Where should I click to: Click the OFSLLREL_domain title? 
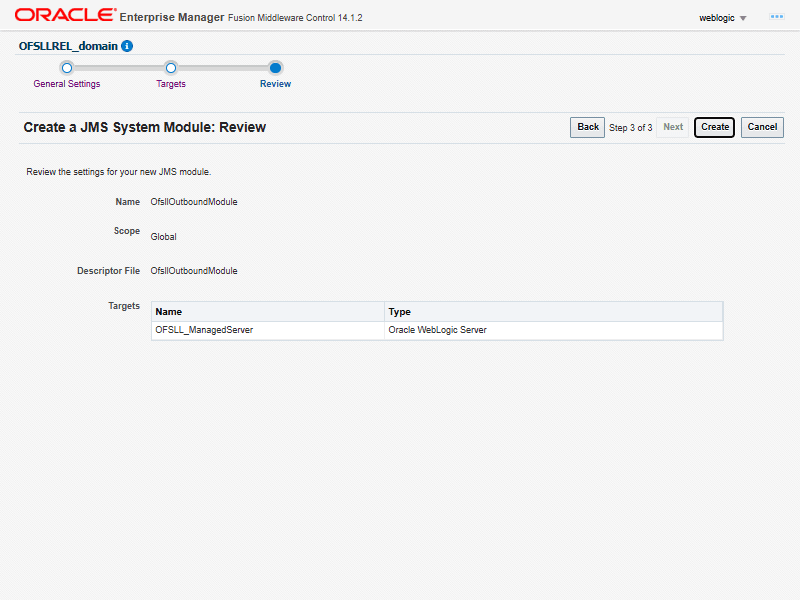[x=68, y=46]
